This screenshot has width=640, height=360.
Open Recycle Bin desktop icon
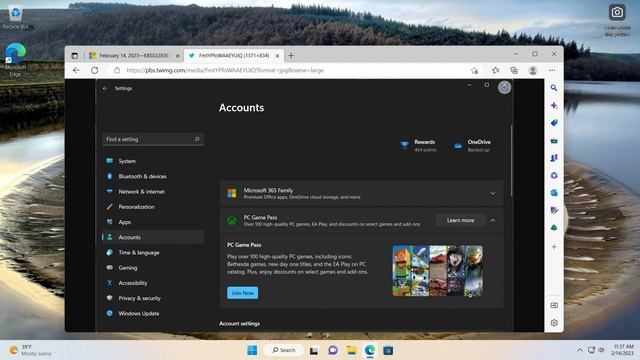click(x=15, y=18)
